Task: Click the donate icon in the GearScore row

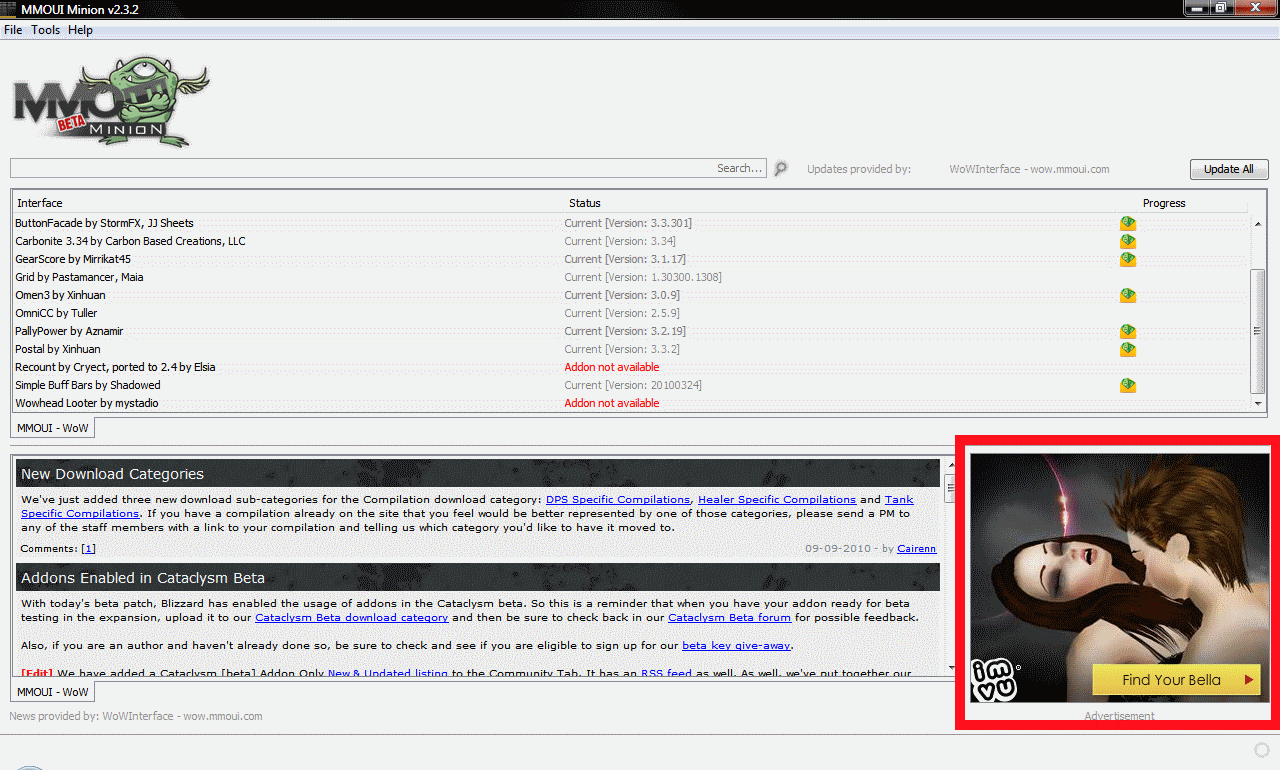Action: (1128, 259)
